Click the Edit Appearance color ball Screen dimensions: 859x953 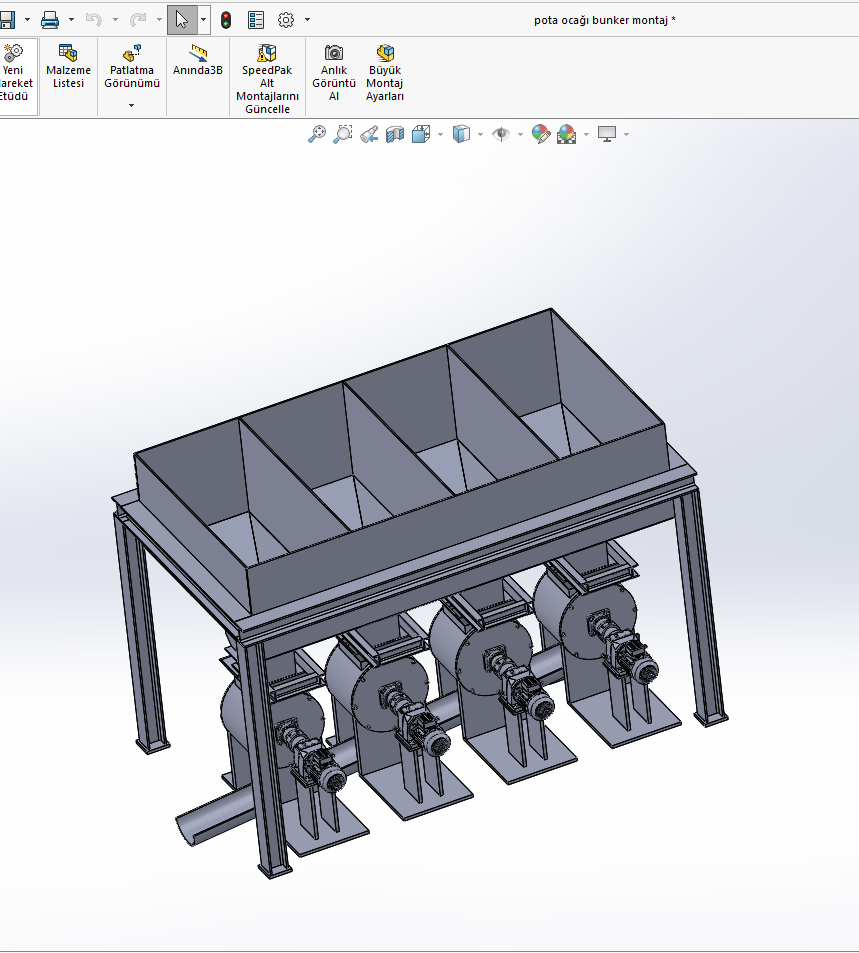pyautogui.click(x=540, y=134)
